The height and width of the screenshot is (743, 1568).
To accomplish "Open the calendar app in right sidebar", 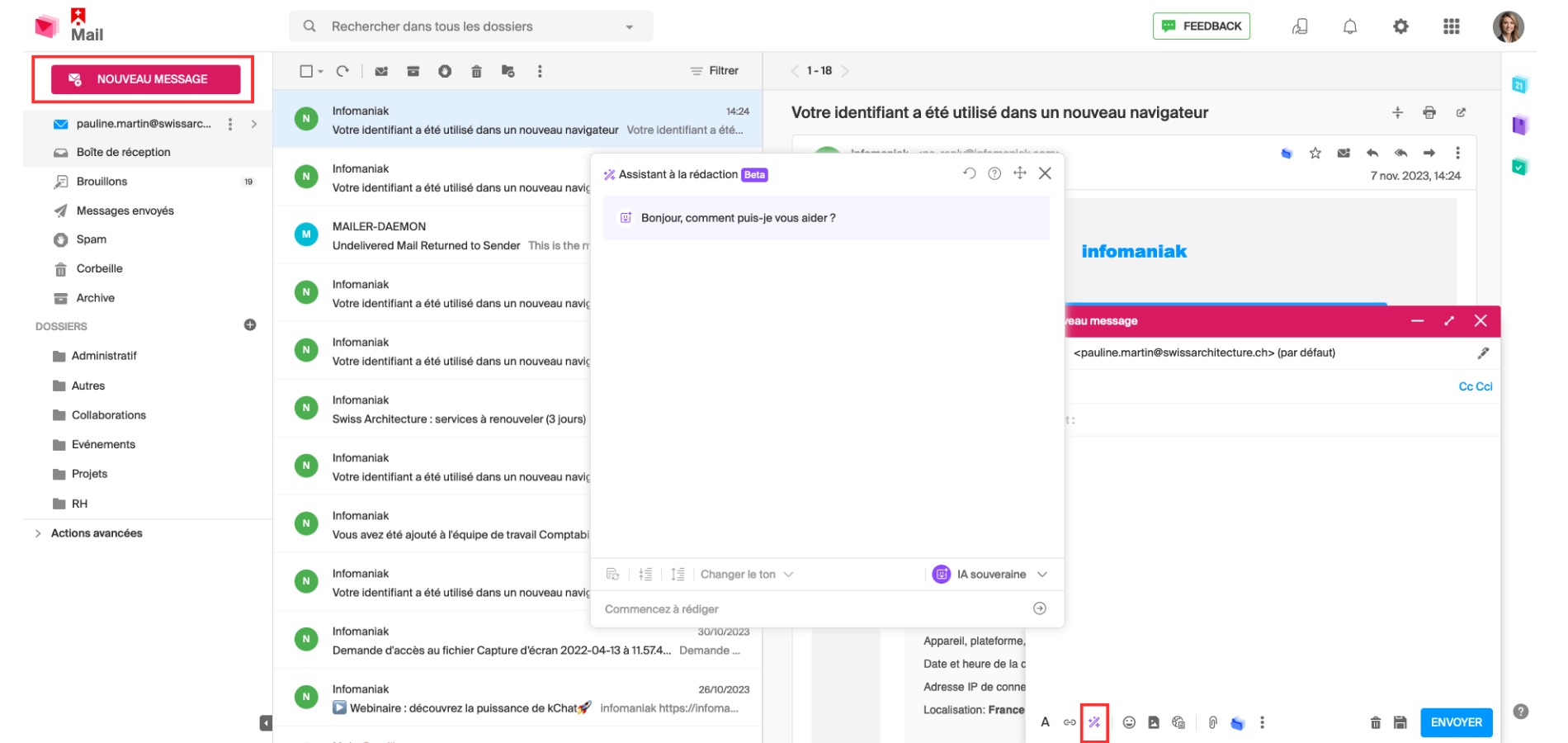I will click(1520, 84).
